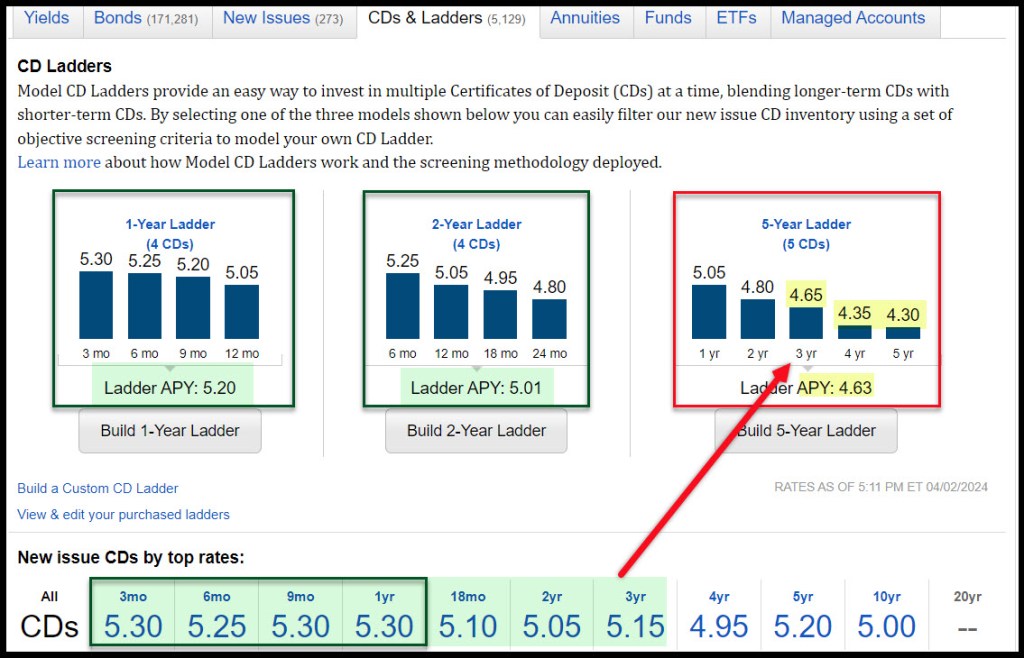The width and height of the screenshot is (1024, 658).
Task: Select the New Issues tab
Action: coord(283,18)
